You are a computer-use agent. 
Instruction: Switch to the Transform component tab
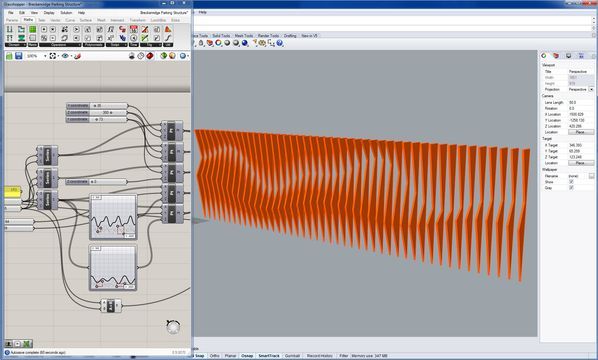coord(137,20)
